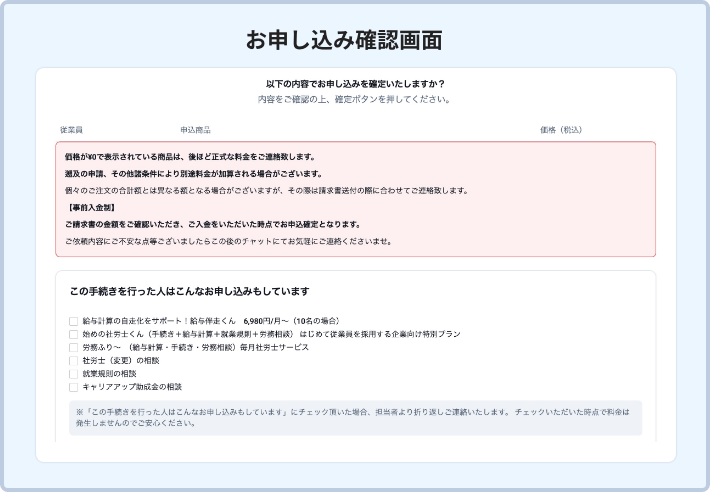Click the 以下の内容でお申し込みを確定いたしますか？ heading
This screenshot has height=492, width=710.
coord(355,84)
